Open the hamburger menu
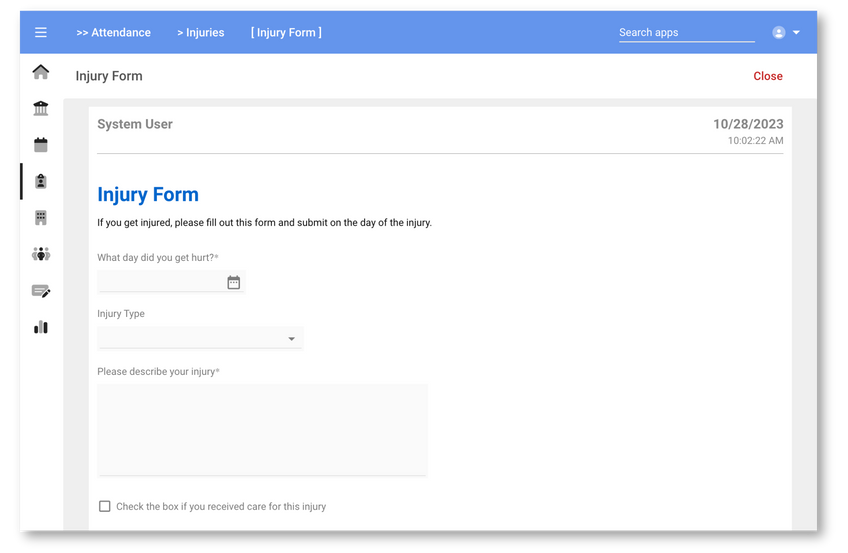The image size is (848, 553). [41, 32]
